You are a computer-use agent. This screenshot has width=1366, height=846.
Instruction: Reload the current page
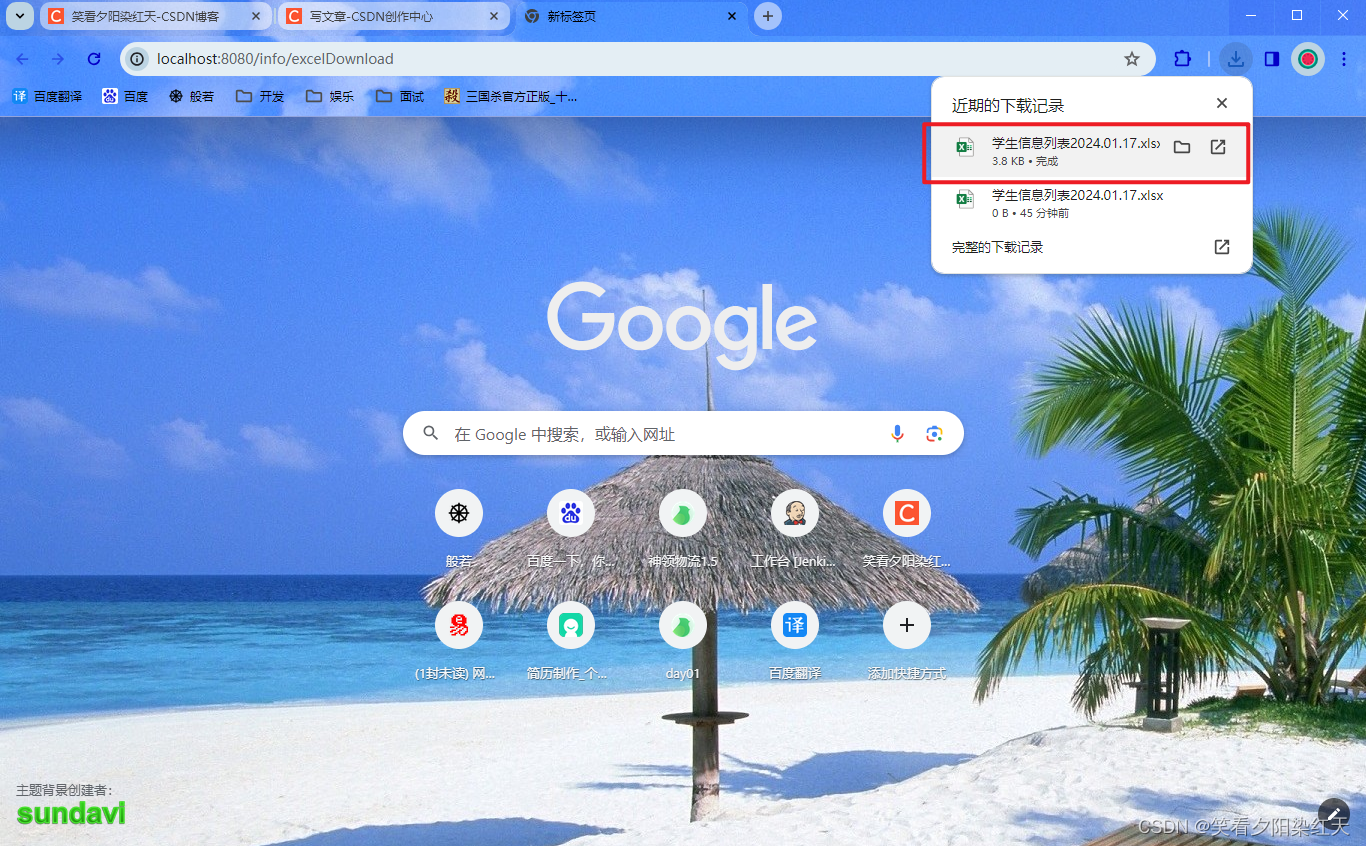tap(94, 59)
